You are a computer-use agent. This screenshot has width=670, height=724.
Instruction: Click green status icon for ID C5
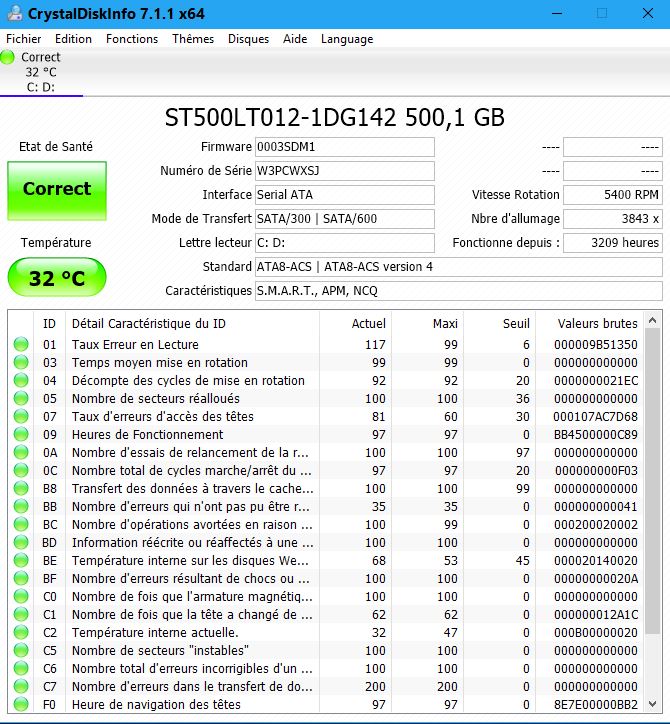21,651
